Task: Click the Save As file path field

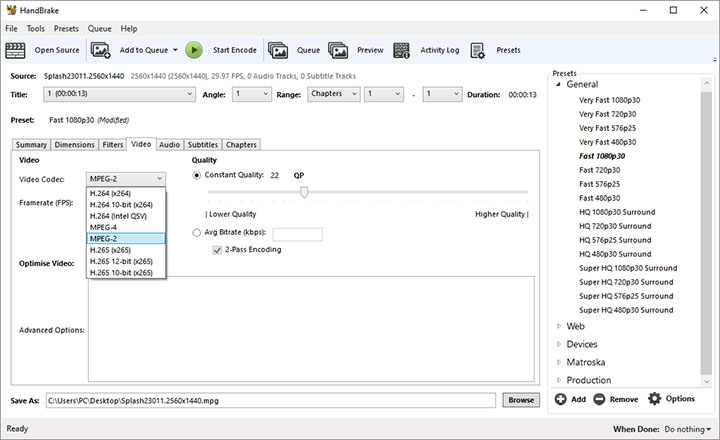Action: 270,400
